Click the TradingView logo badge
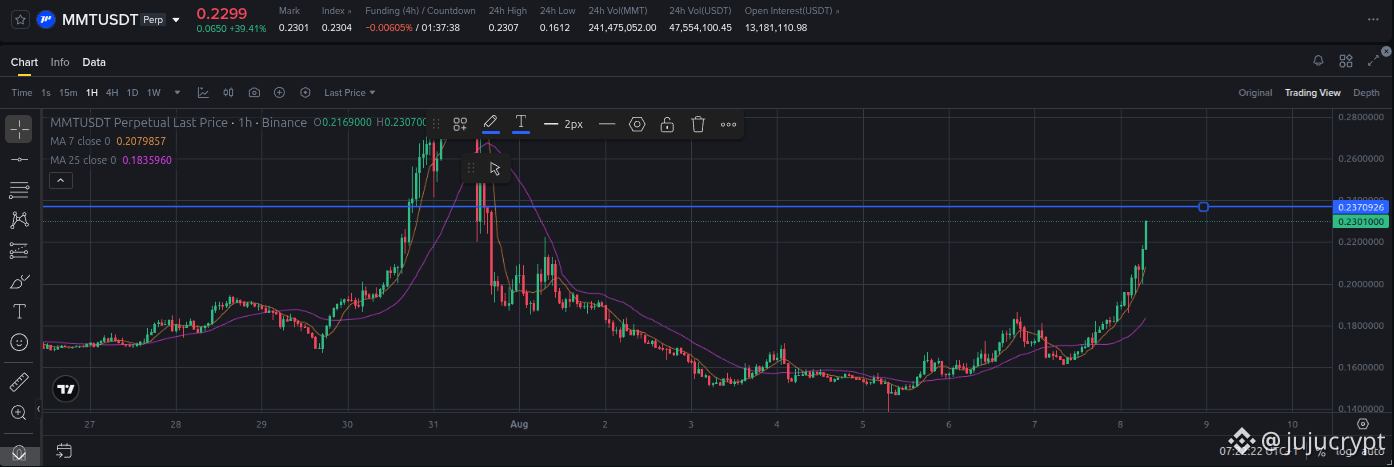Screen dimensions: 1394x467 65,390
